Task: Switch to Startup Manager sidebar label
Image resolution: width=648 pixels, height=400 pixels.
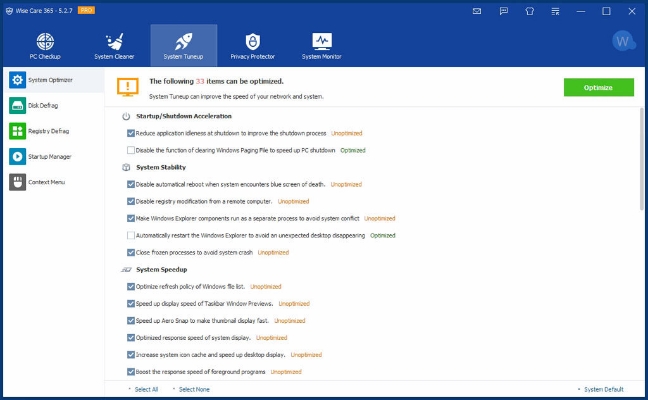Action: (50, 157)
